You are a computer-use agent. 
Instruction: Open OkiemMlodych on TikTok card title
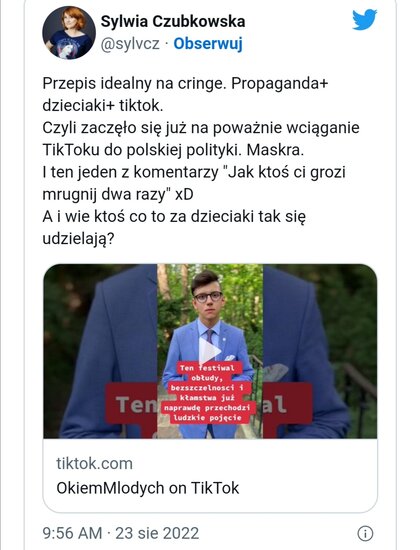(x=148, y=488)
